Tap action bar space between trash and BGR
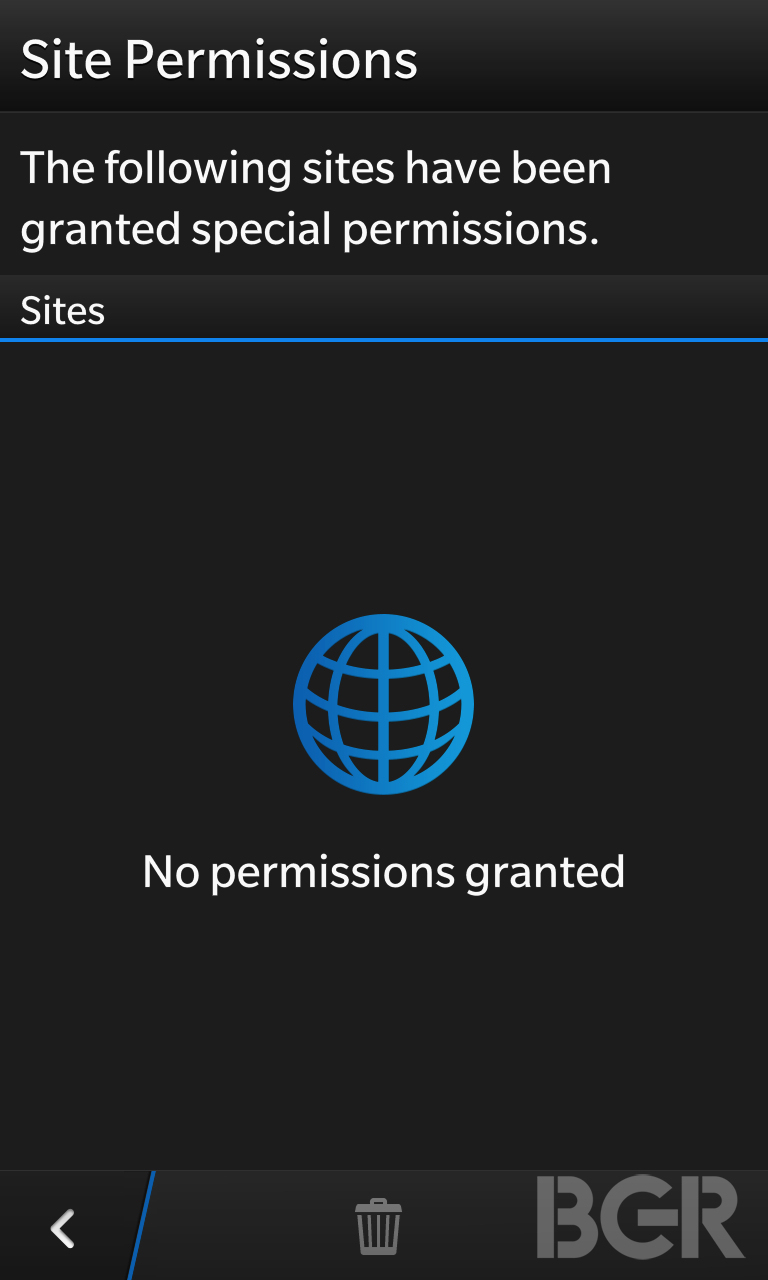Viewport: 768px width, 1280px height. [x=468, y=1226]
